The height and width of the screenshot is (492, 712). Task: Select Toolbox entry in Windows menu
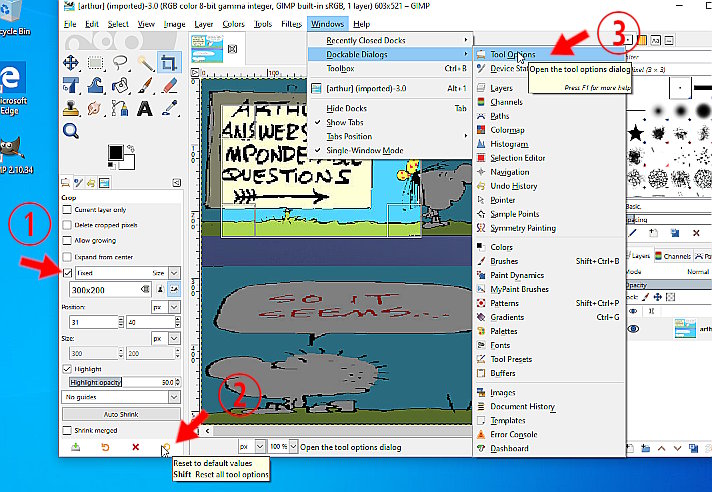click(x=390, y=69)
